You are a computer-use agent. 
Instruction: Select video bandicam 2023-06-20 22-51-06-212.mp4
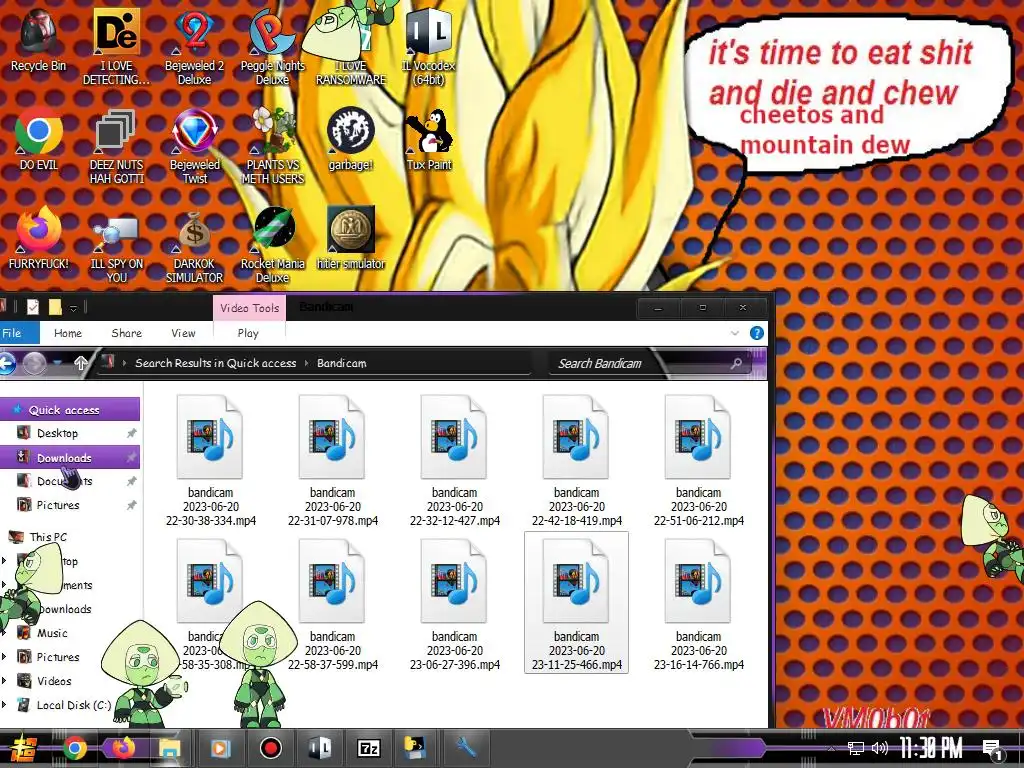698,460
